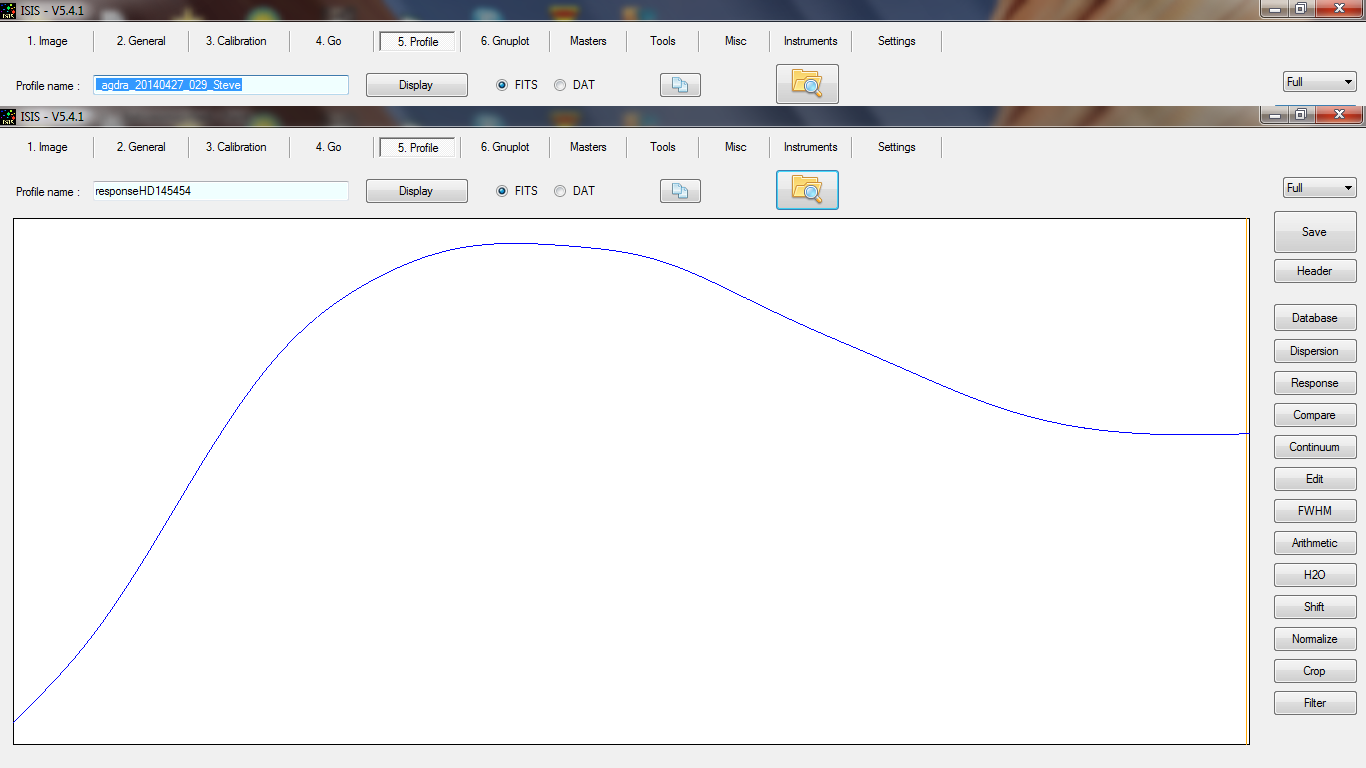This screenshot has width=1366, height=768.
Task: Click the copy icon in the upper ISIS window
Action: 680,85
